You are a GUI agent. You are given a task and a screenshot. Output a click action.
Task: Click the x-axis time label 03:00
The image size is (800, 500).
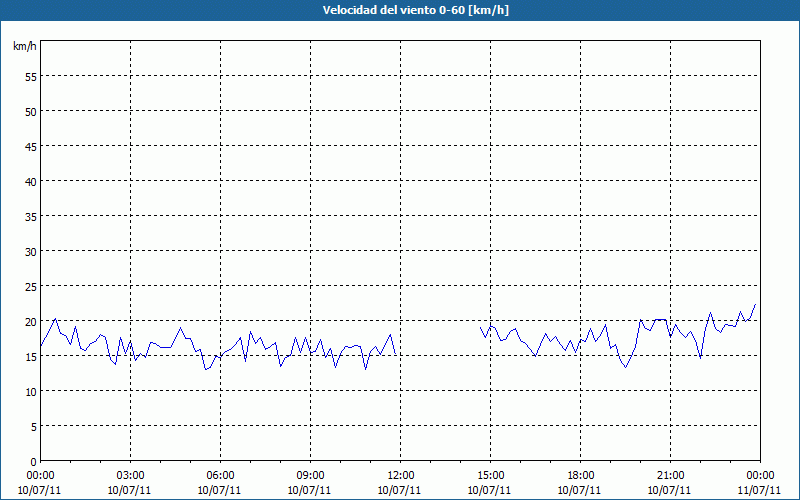click(131, 476)
